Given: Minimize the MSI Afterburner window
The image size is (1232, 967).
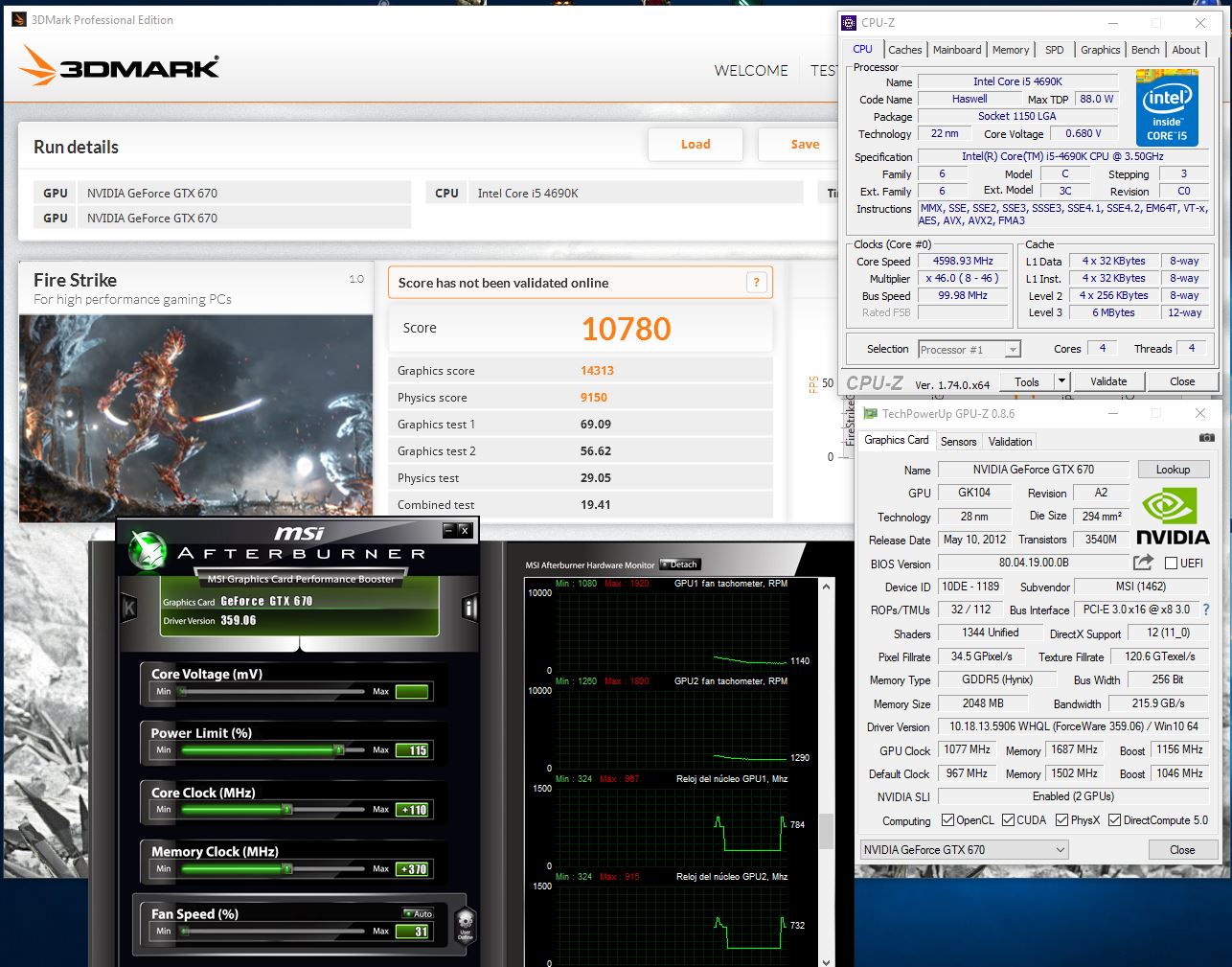Looking at the screenshot, I should (x=448, y=530).
